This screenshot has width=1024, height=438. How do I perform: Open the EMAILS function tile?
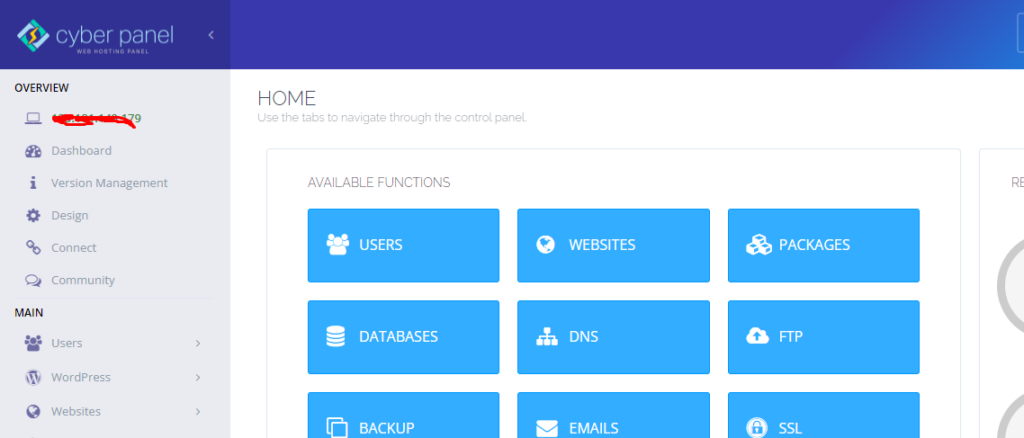613,418
